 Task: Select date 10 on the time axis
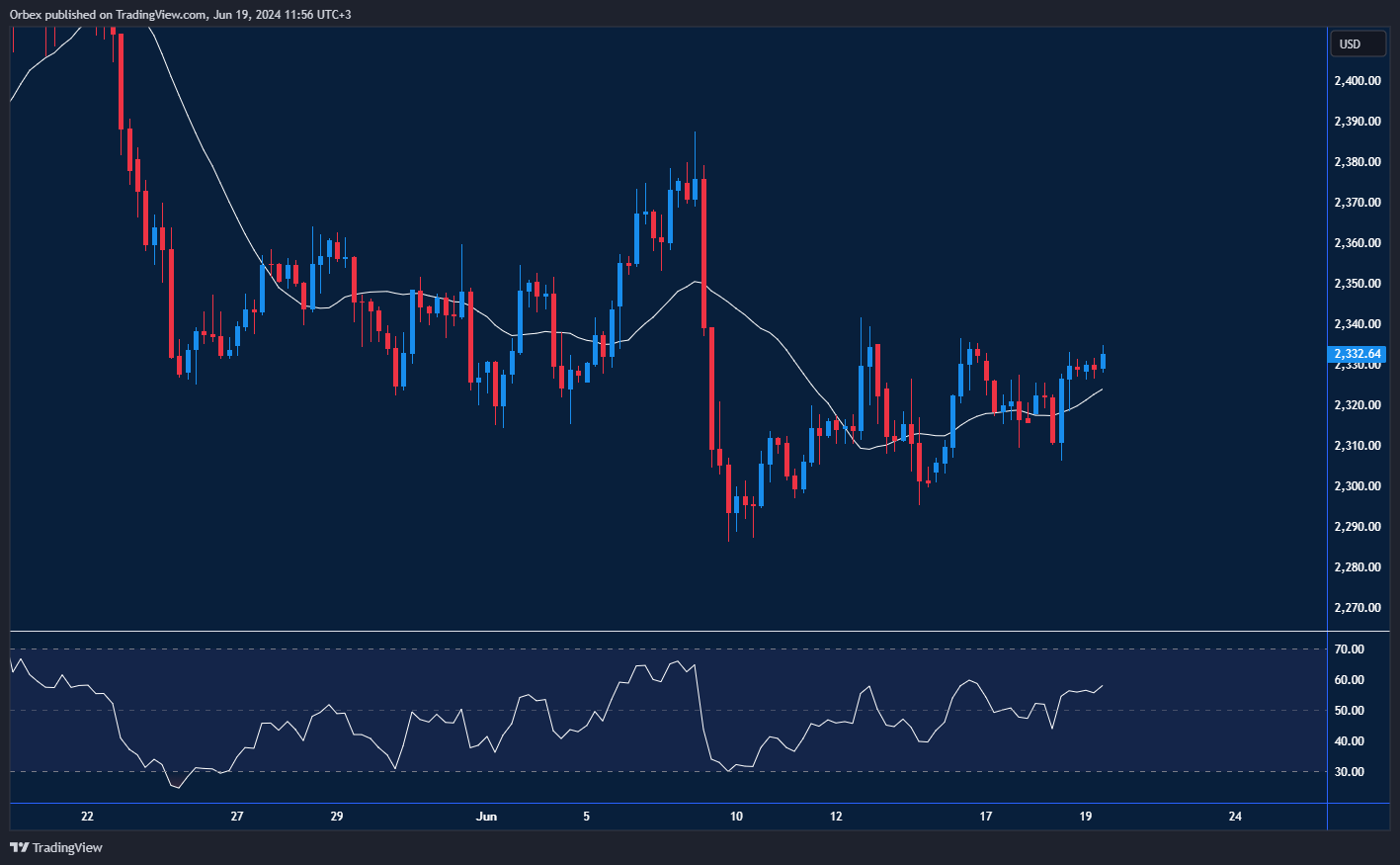(736, 817)
